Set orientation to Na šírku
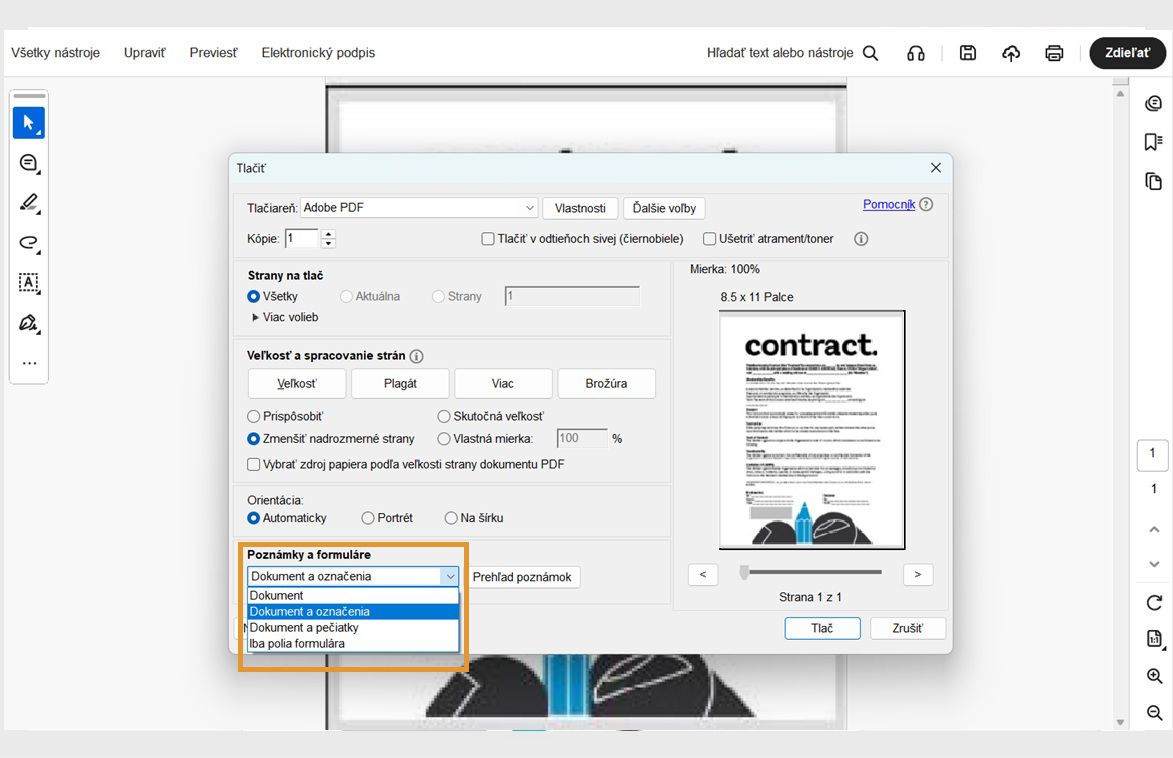 [x=451, y=518]
